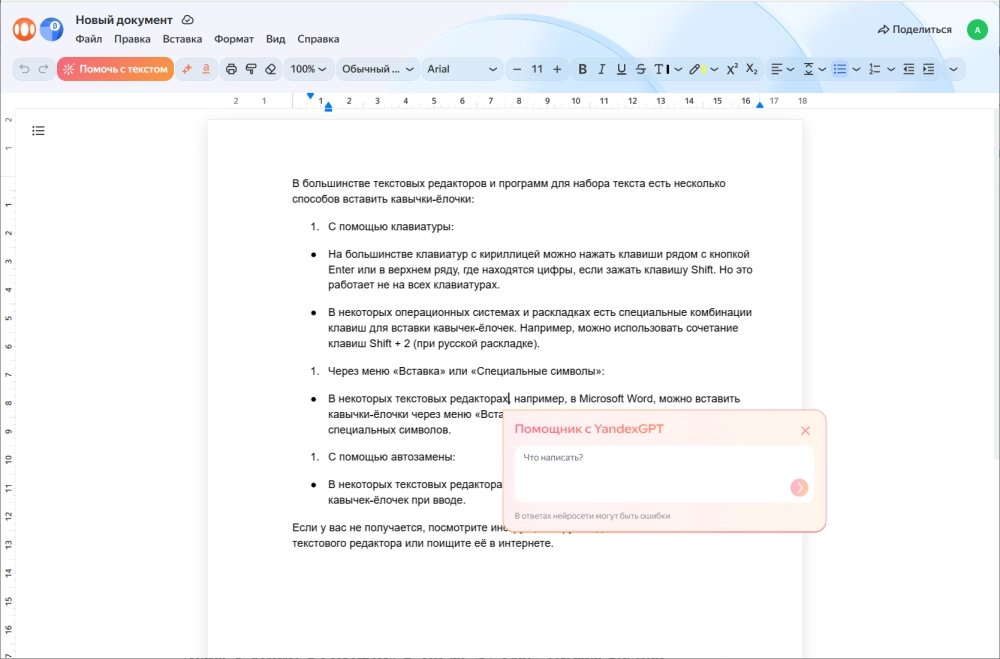Close the YandexGPT assistant popup
The image size is (1000, 659).
805,431
